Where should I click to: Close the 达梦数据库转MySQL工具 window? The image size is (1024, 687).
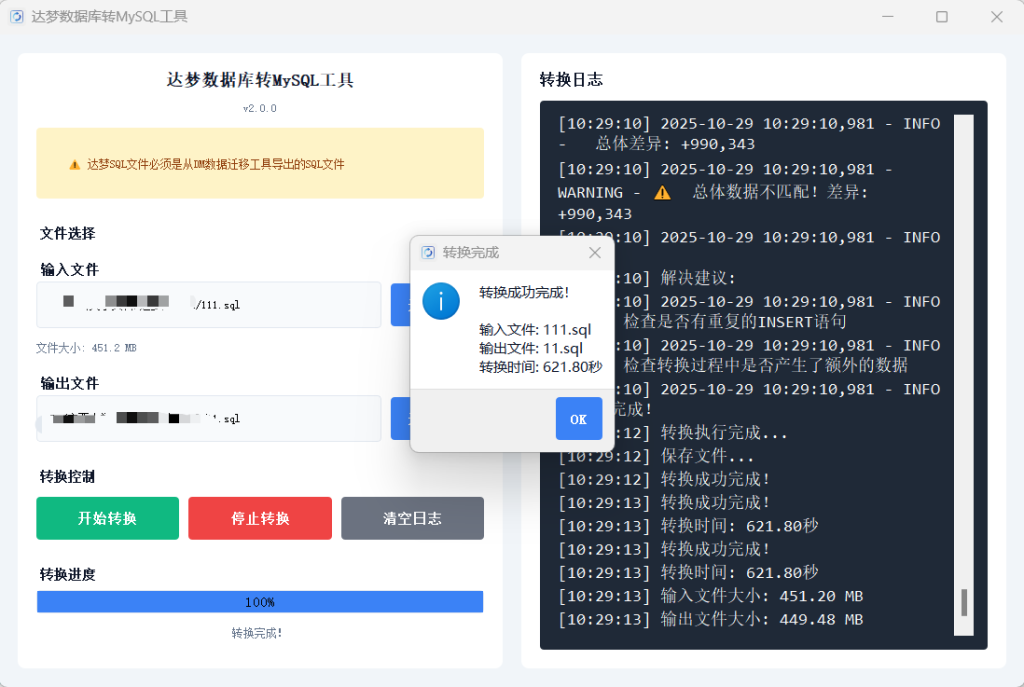coord(996,17)
